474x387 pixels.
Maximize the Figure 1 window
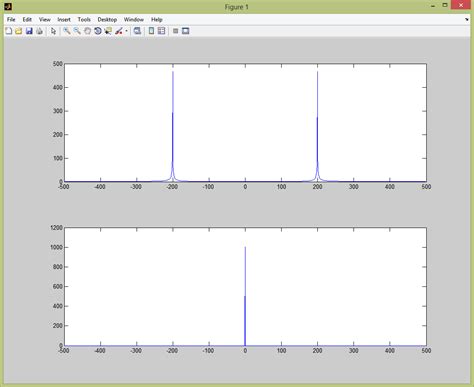(445, 5)
